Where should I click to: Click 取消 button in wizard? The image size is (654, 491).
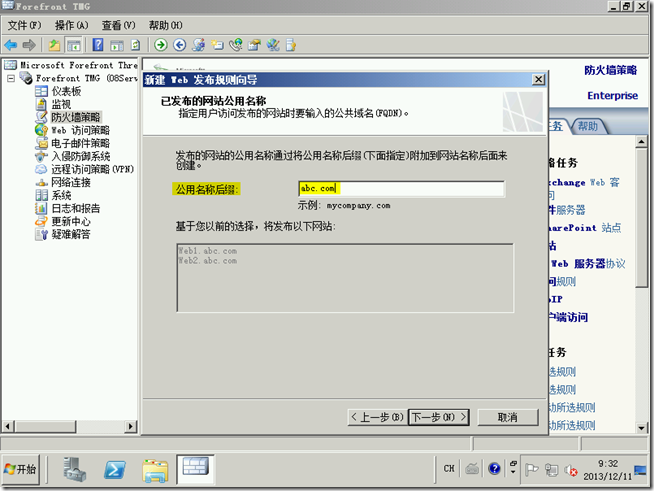pyautogui.click(x=508, y=417)
